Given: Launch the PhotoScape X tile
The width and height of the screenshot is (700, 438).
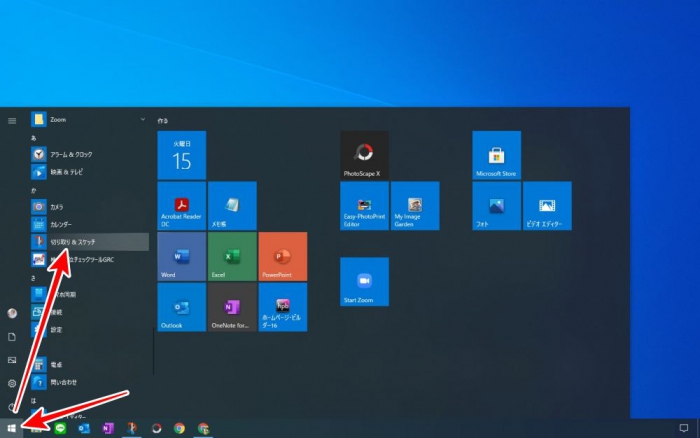Looking at the screenshot, I should click(364, 155).
